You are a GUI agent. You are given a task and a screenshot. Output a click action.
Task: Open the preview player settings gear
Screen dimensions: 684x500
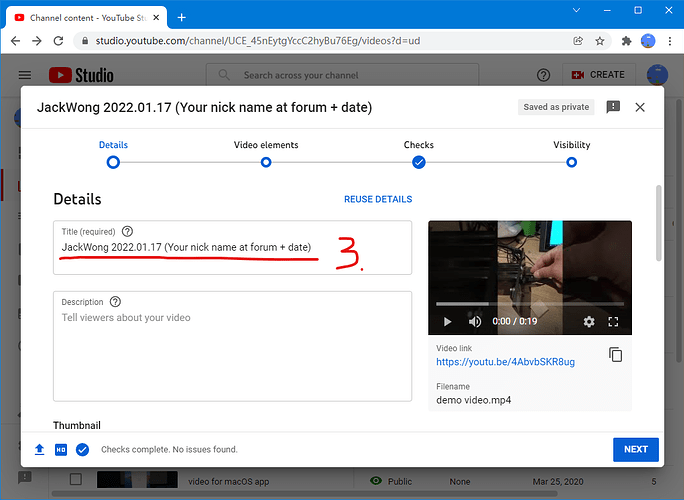(589, 322)
